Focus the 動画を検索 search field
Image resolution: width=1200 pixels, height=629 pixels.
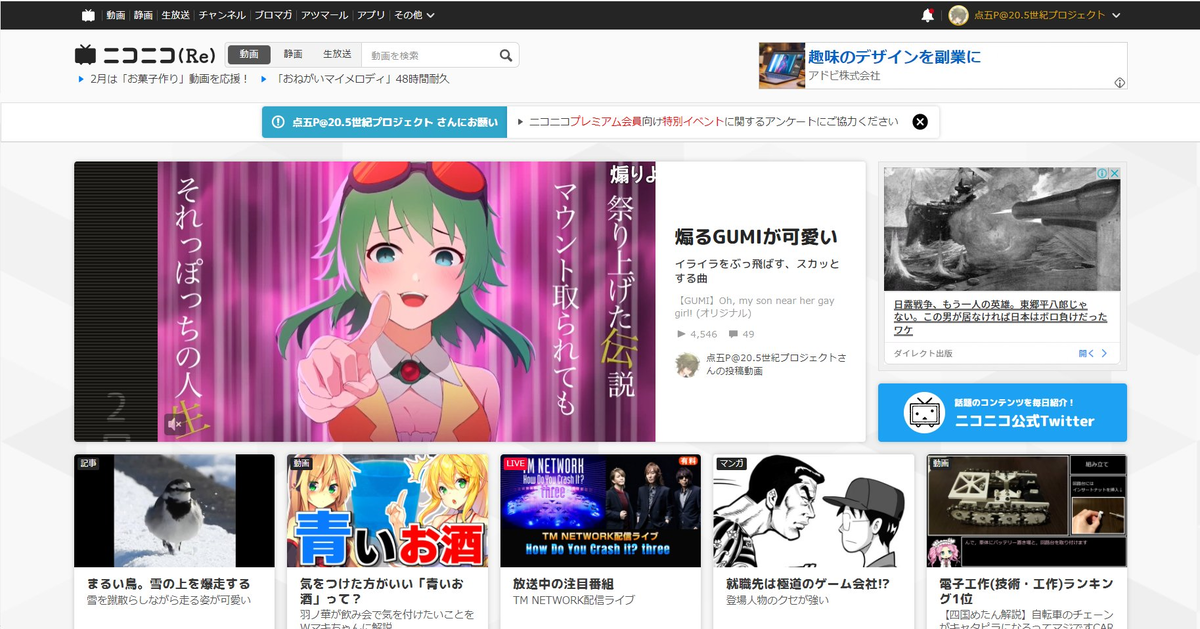point(429,55)
